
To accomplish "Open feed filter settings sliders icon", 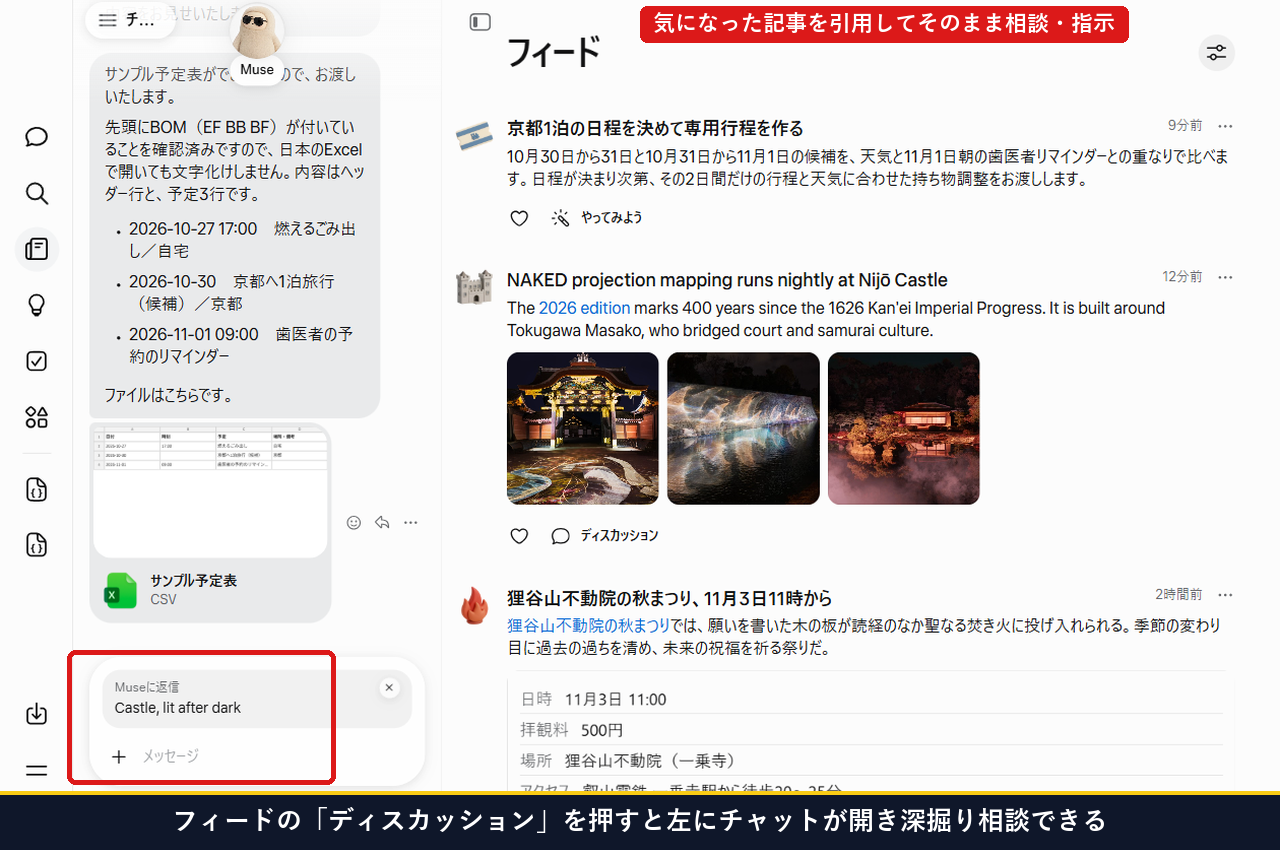I will (1216, 53).
